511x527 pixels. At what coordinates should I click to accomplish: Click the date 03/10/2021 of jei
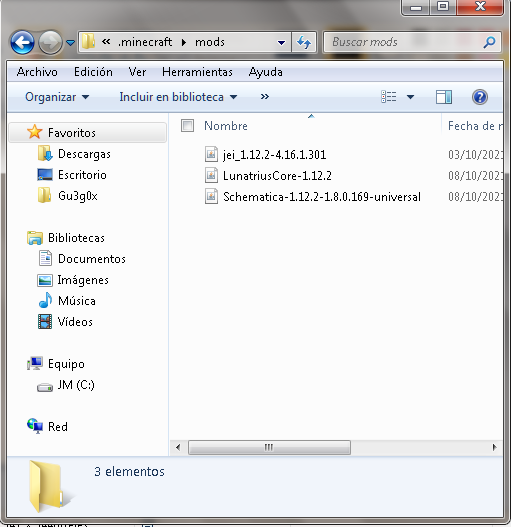(x=475, y=155)
